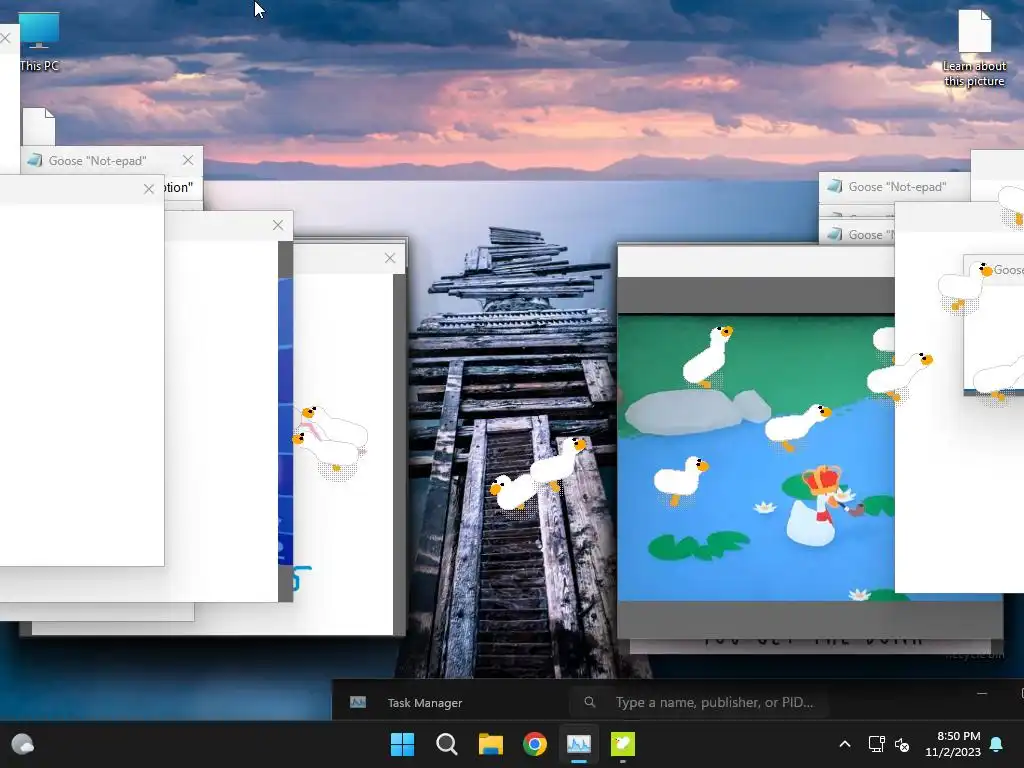Click the Task Manager title text
This screenshot has height=768, width=1024.
(425, 703)
